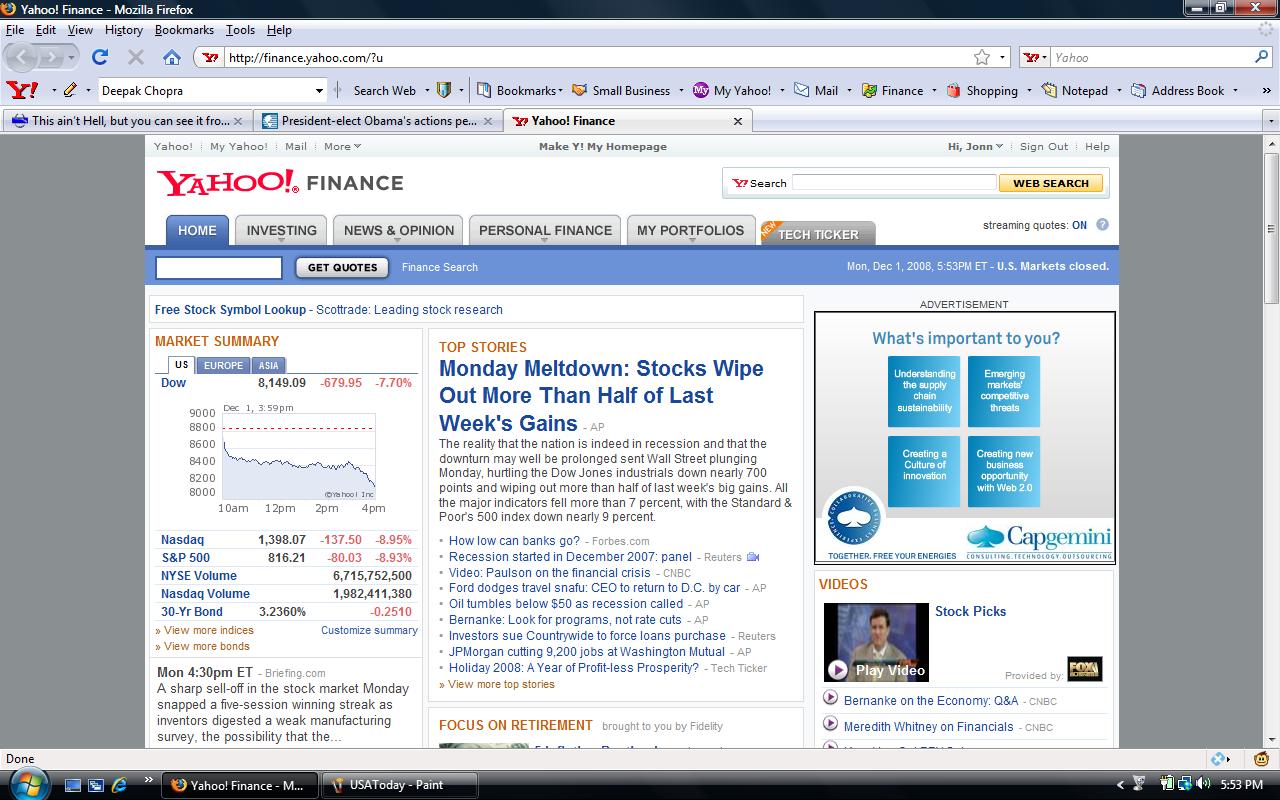Open the Yahoo toolbar Notepad icon
This screenshot has height=800, width=1280.
[x=1049, y=90]
